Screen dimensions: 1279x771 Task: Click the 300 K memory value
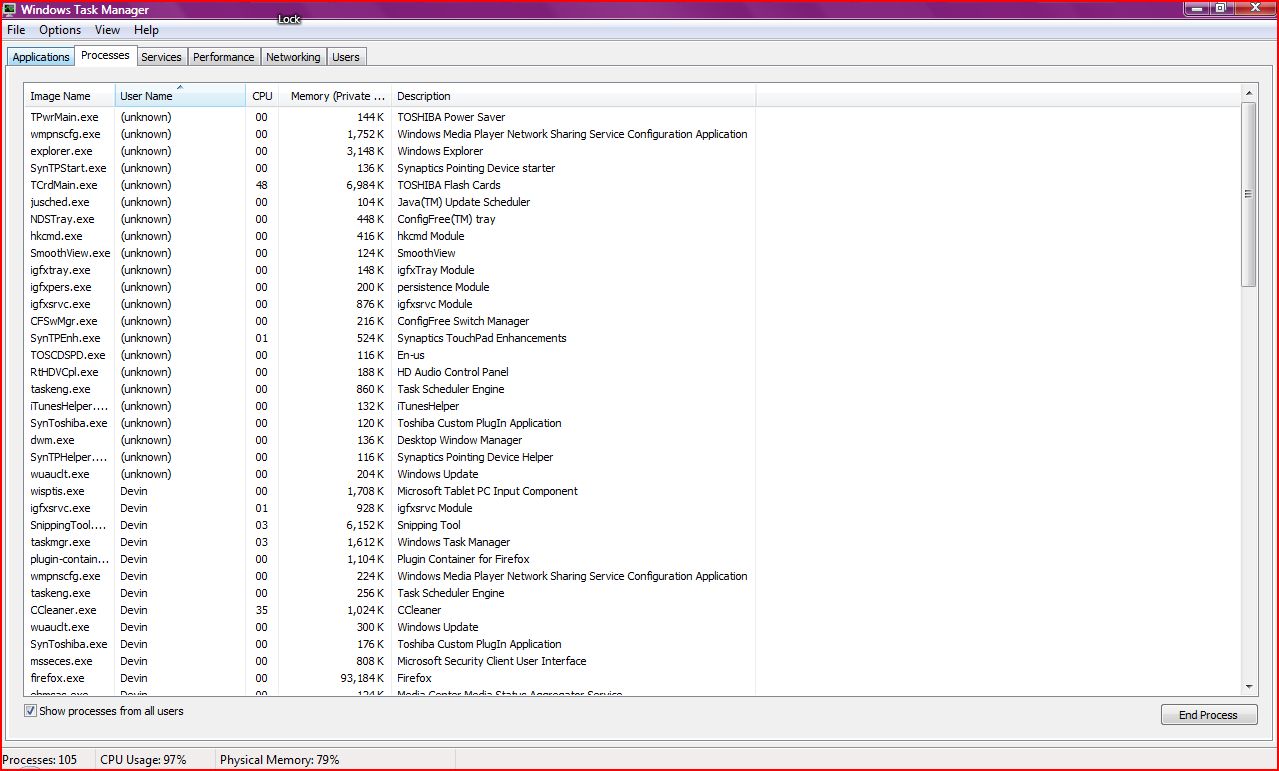pos(370,627)
